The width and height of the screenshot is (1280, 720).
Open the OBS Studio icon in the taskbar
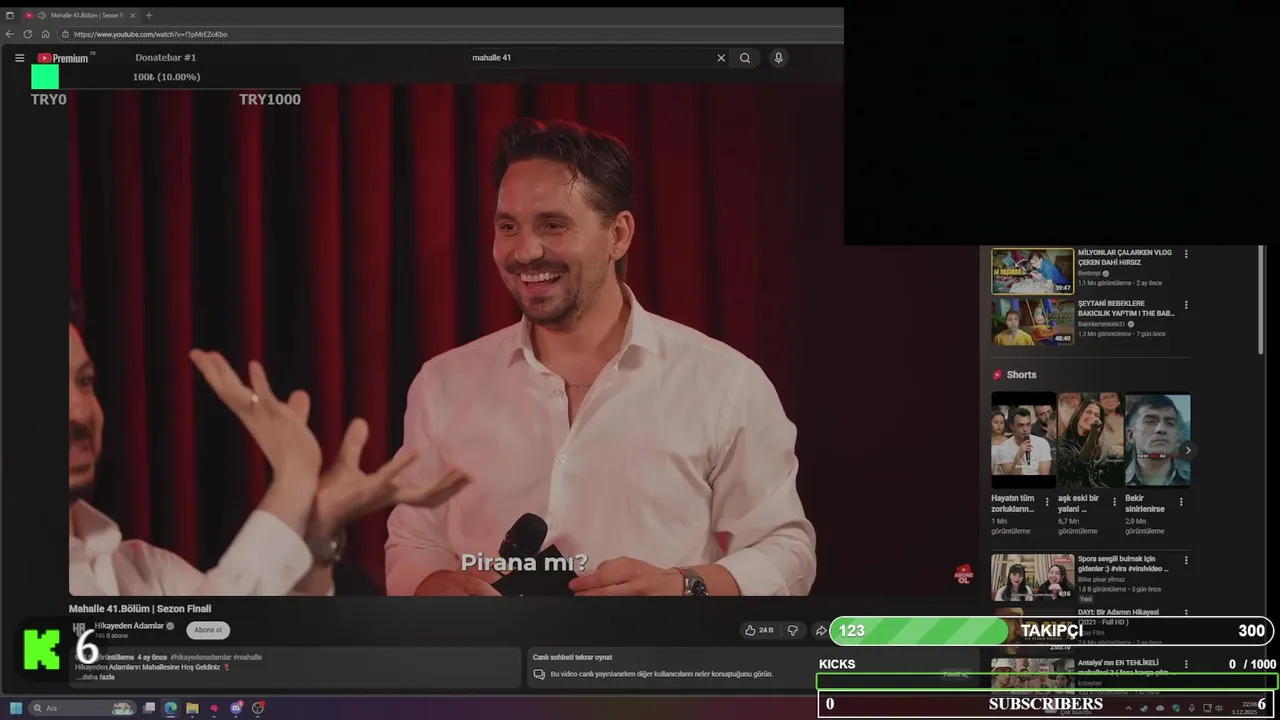[258, 708]
